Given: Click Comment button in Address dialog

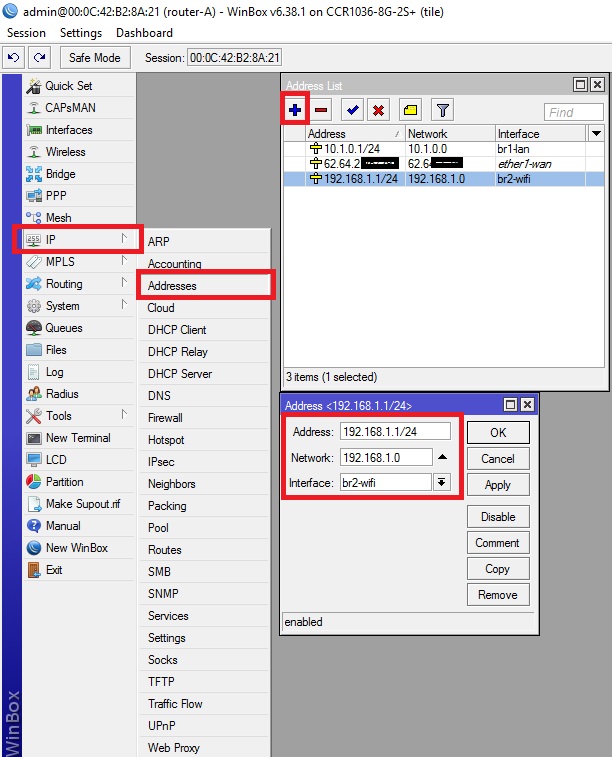Looking at the screenshot, I should click(x=498, y=543).
